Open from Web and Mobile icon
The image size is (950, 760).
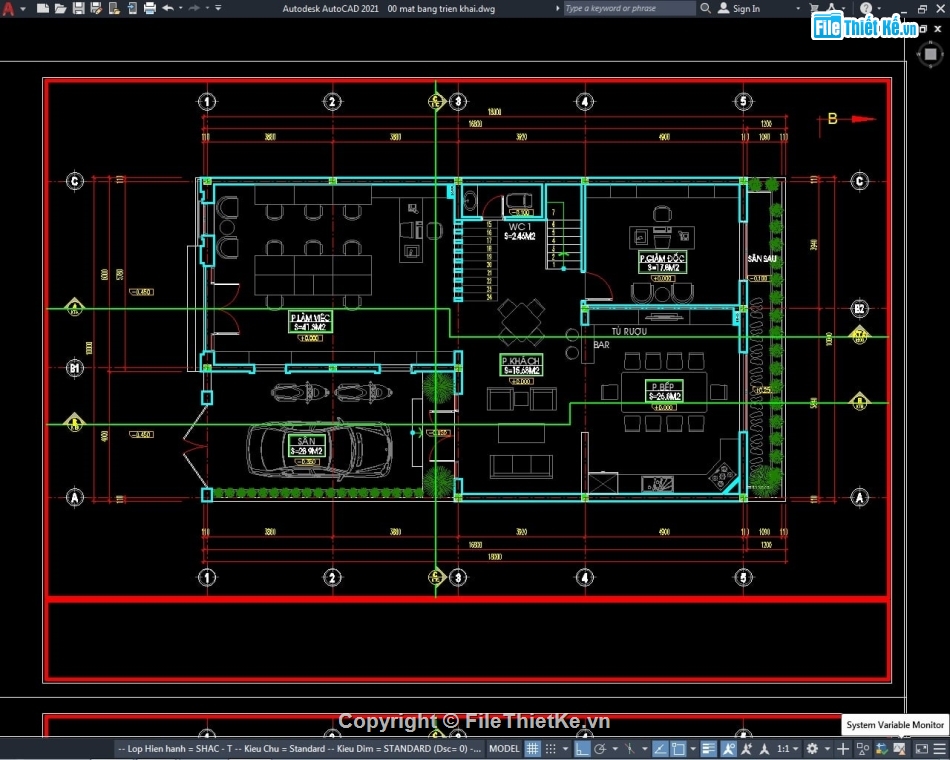pyautogui.click(x=114, y=8)
